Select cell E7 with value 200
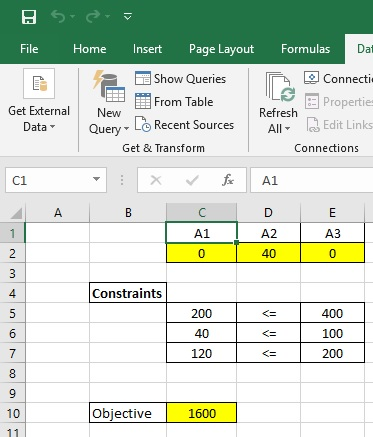This screenshot has height=437, width=373. tap(332, 353)
